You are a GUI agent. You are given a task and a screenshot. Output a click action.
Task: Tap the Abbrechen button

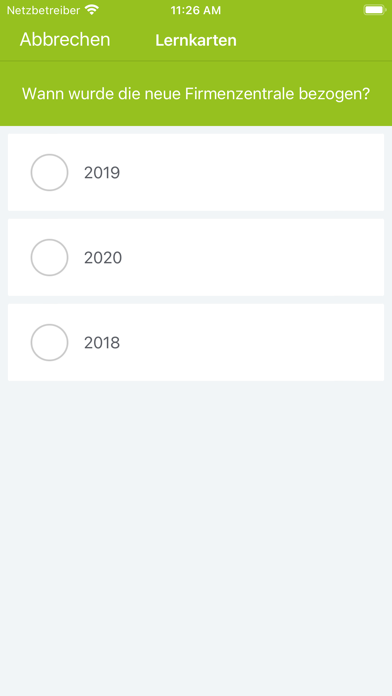tap(65, 40)
